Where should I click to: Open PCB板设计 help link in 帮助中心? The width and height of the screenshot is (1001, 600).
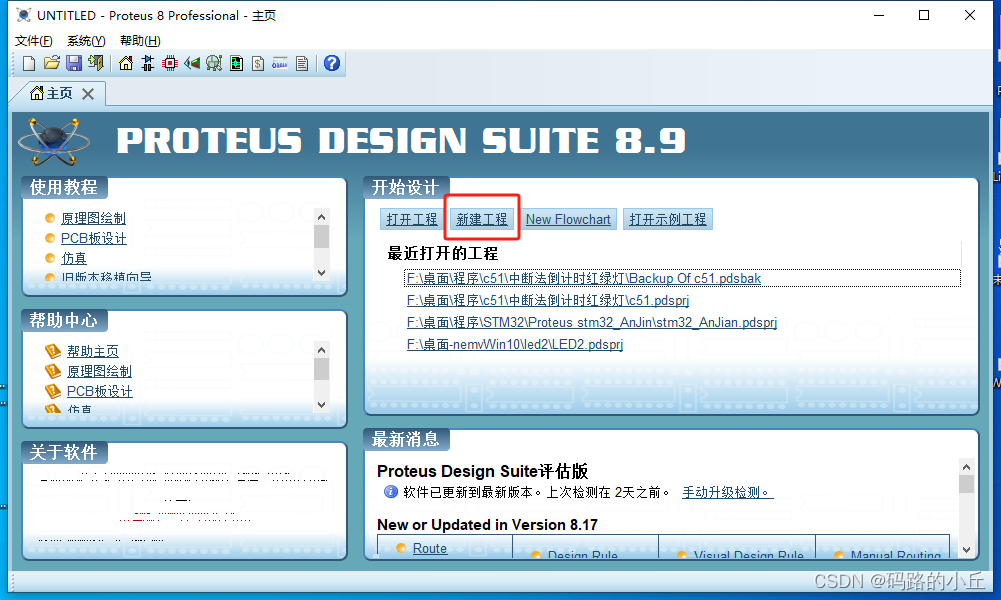coord(100,391)
